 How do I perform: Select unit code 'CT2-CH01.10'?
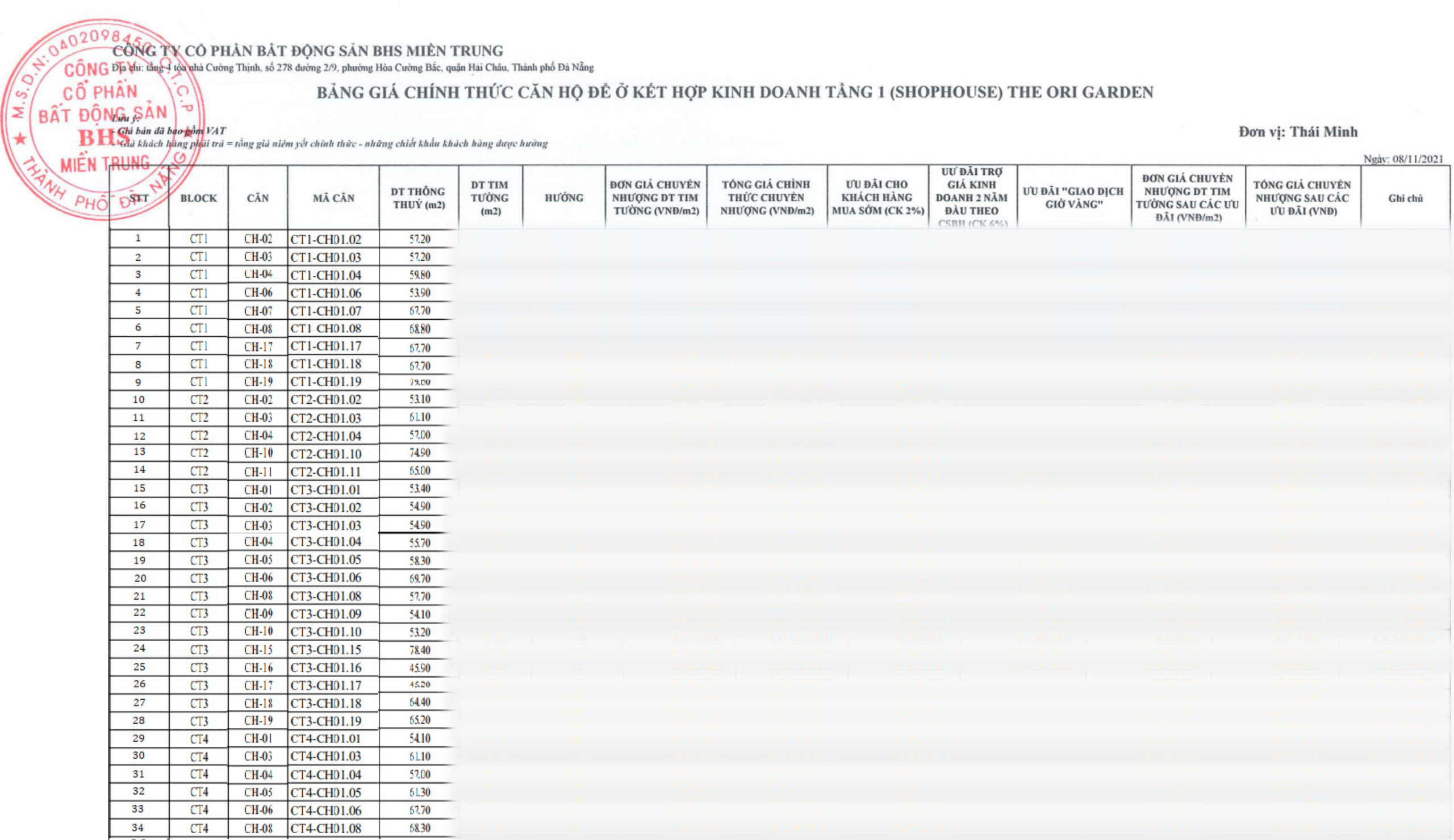coord(326,454)
